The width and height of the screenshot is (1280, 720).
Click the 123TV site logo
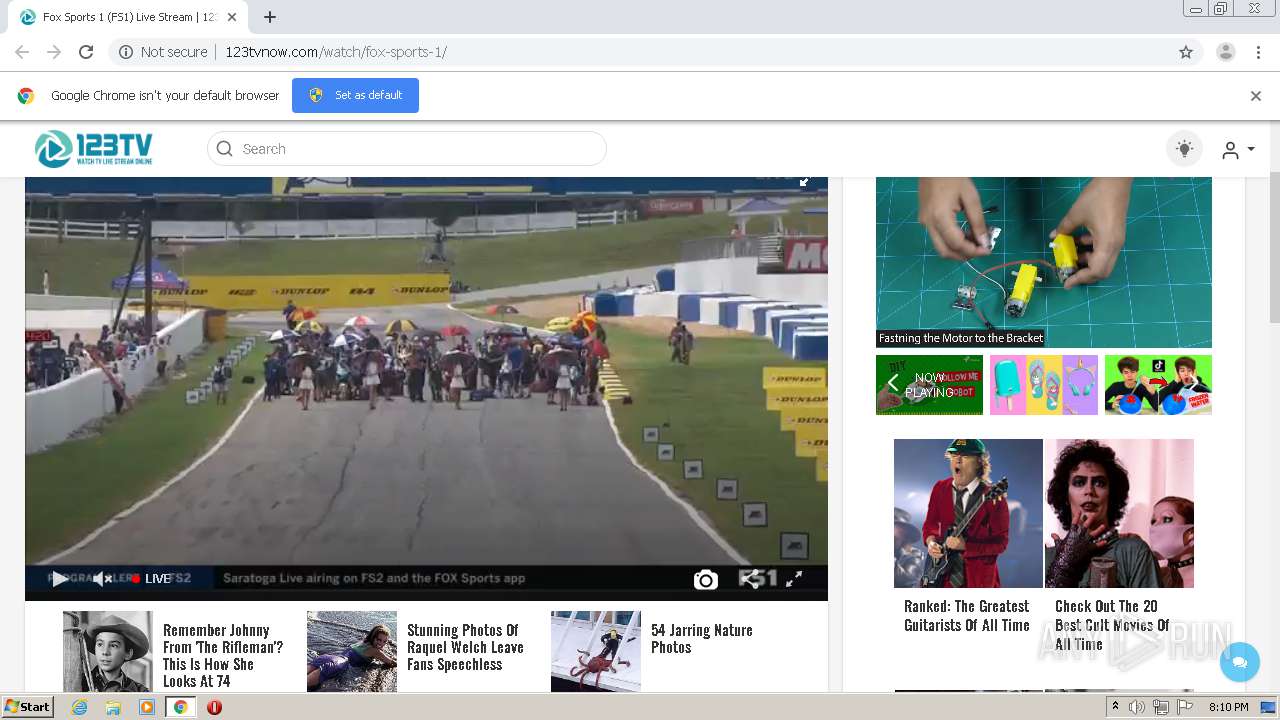click(x=94, y=149)
